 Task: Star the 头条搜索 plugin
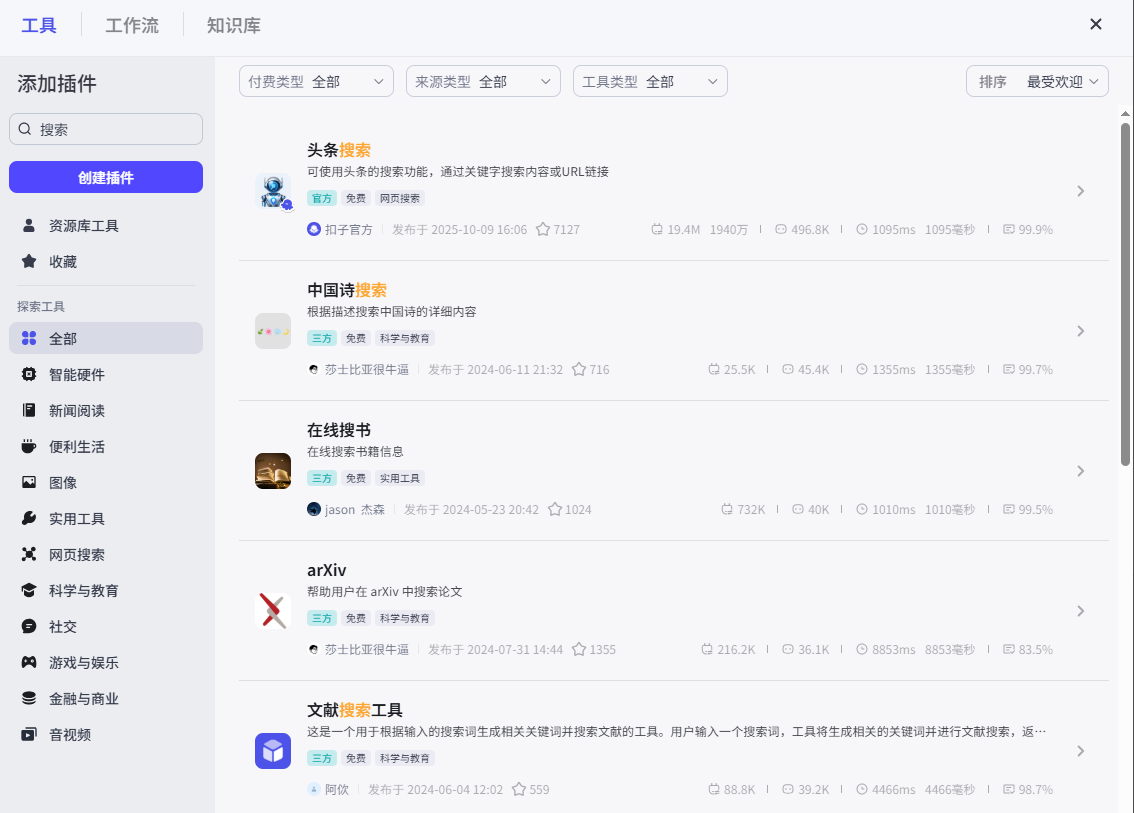click(x=543, y=229)
